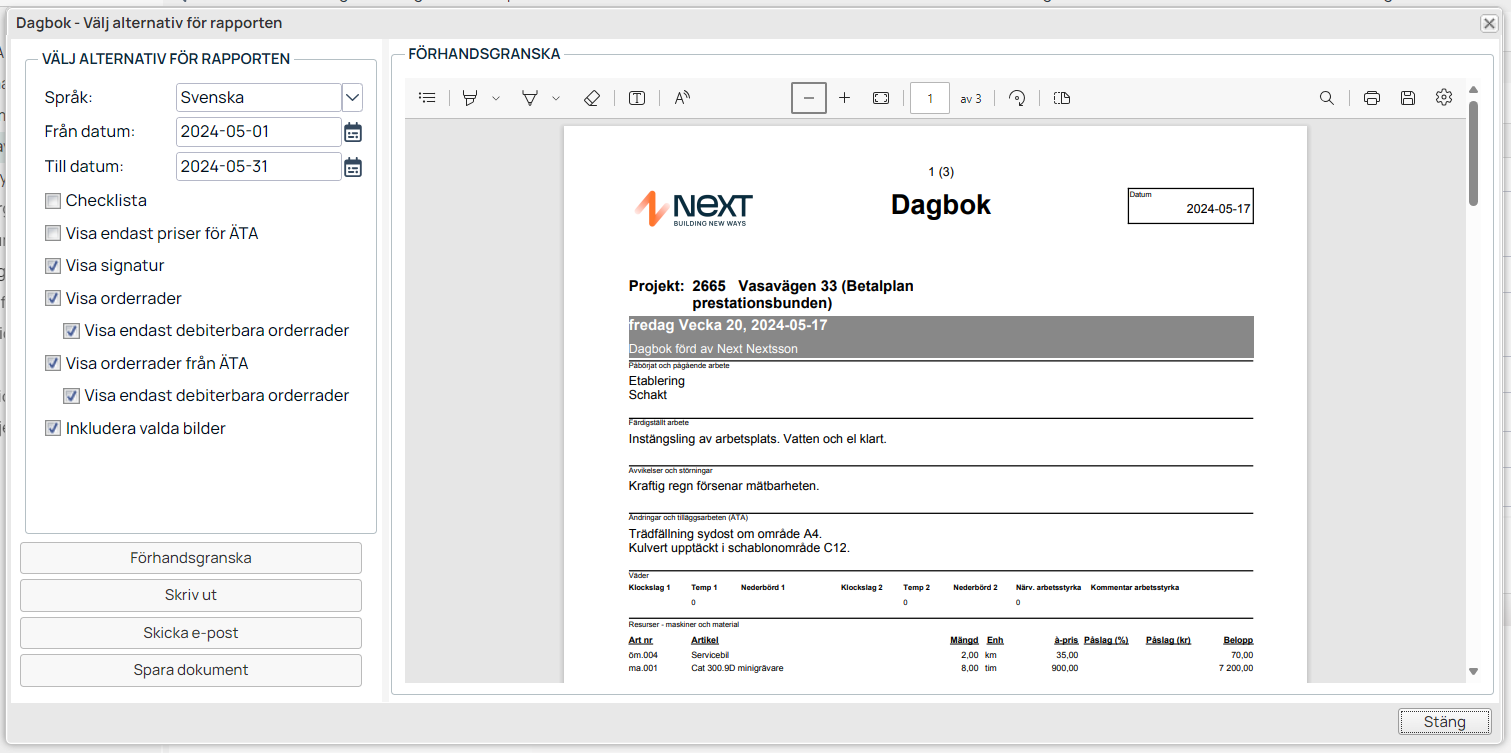Uncheck debiterbara orderrader under orderrader från ÄTA

tap(72, 396)
